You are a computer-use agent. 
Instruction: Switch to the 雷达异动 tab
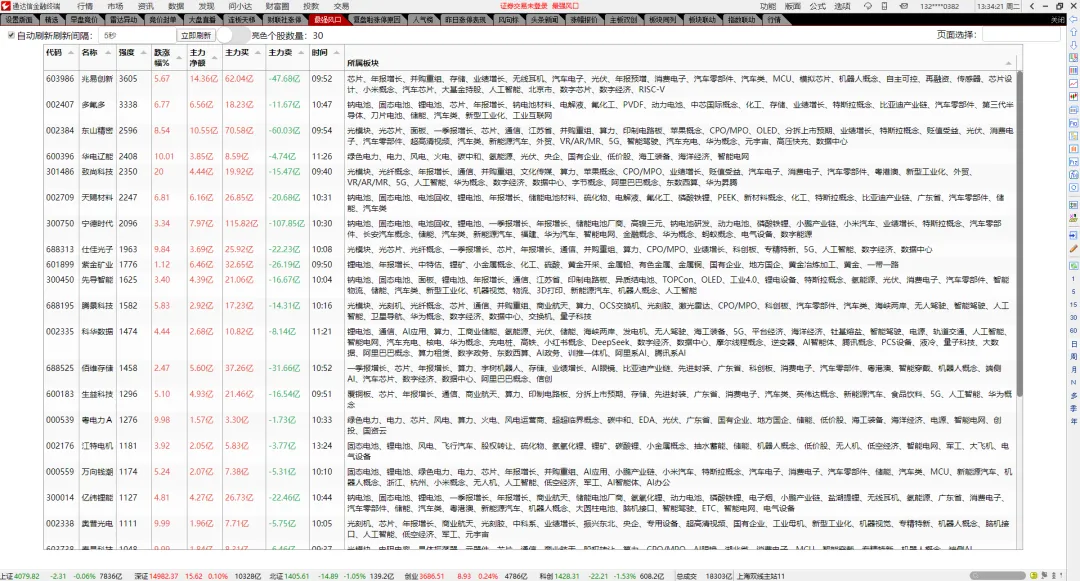[123, 20]
